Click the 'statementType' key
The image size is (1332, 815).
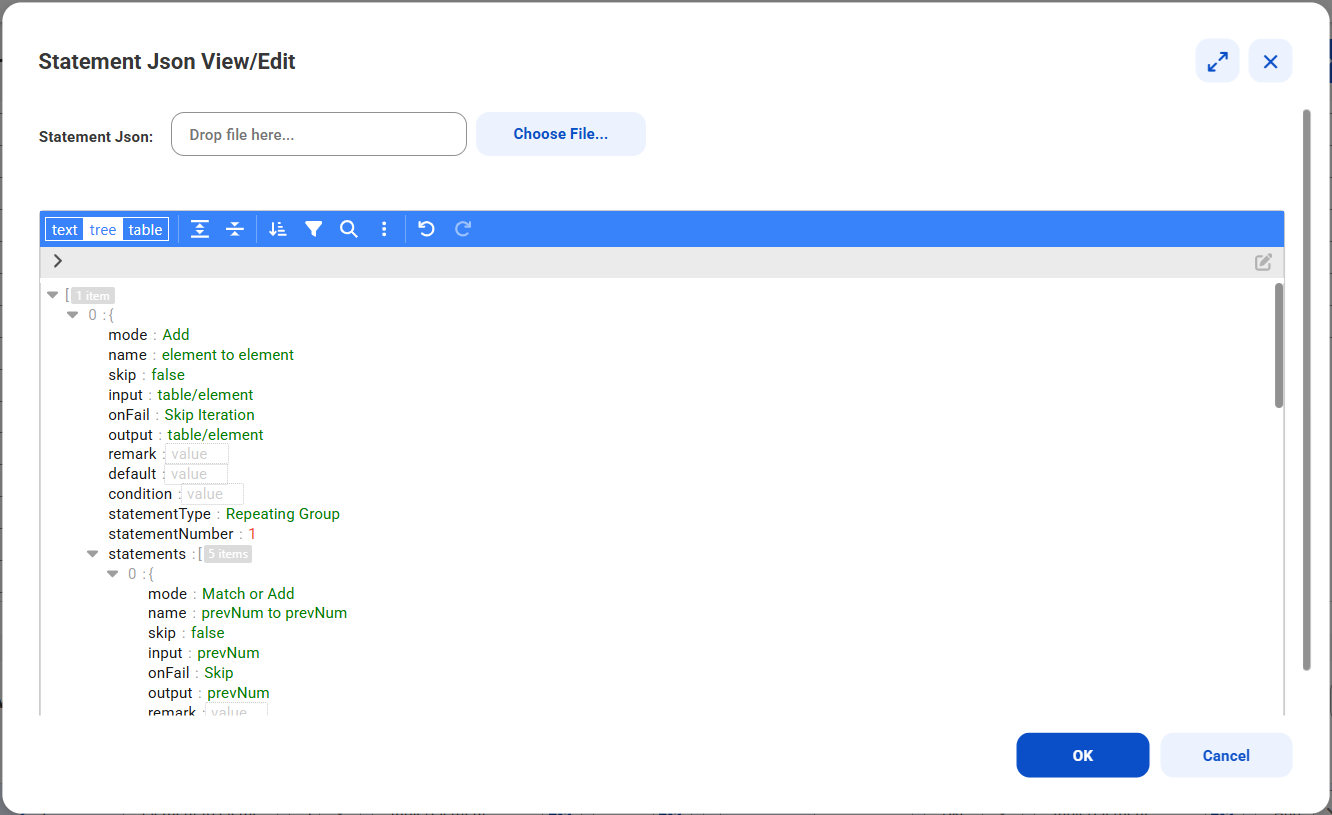coord(160,514)
